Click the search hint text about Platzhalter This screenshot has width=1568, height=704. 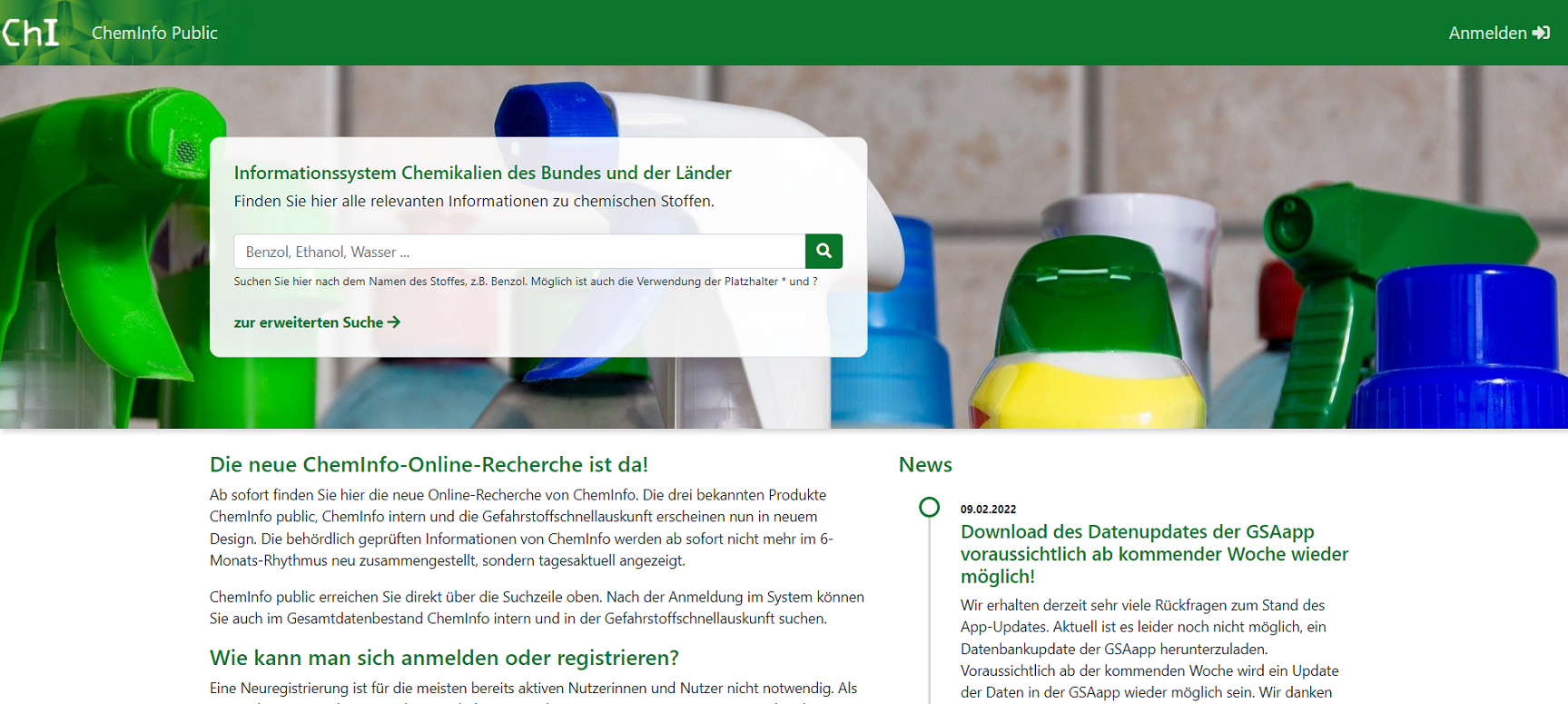pos(525,282)
